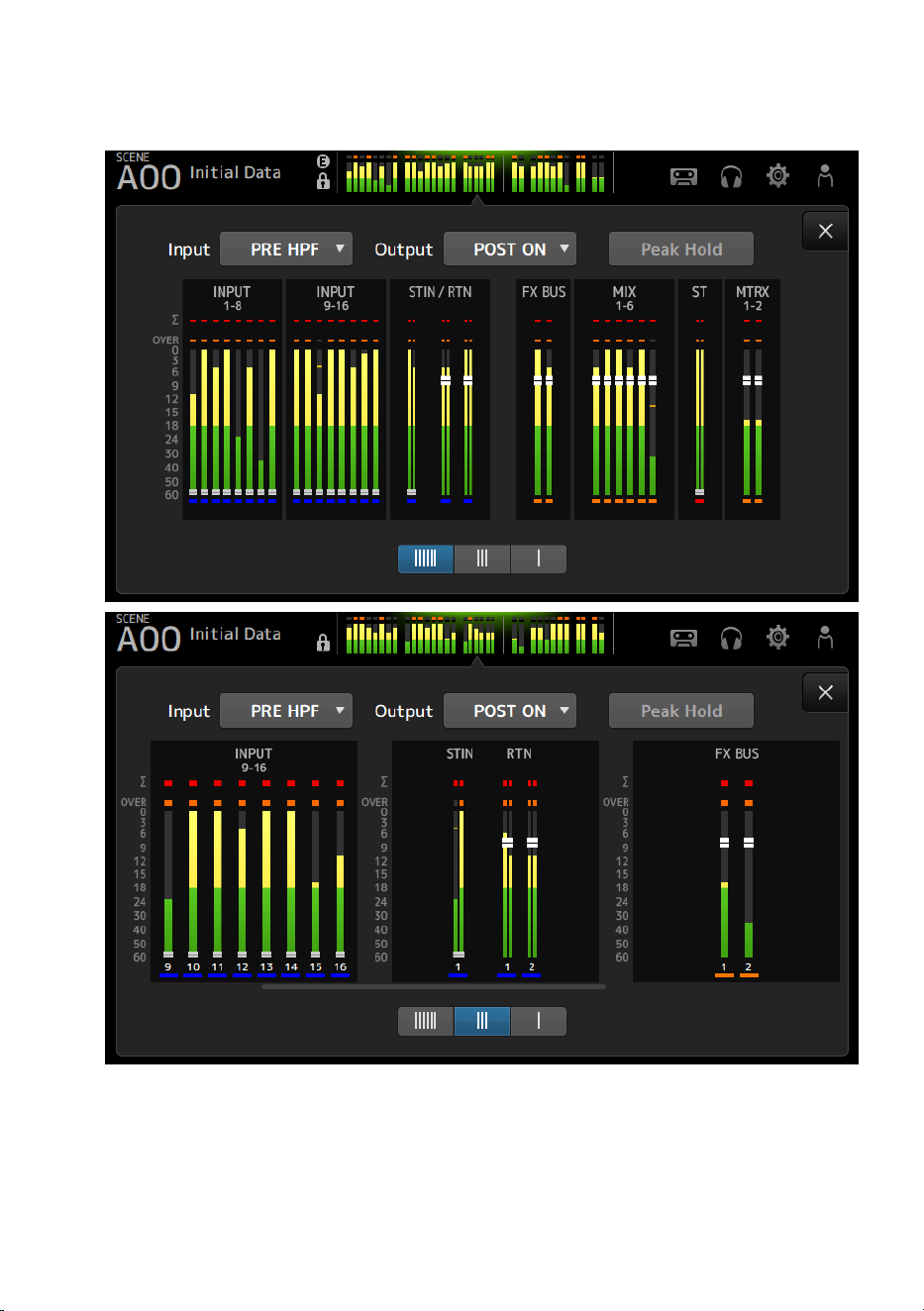Click FX BUS 1 fader in lower screen

(724, 843)
